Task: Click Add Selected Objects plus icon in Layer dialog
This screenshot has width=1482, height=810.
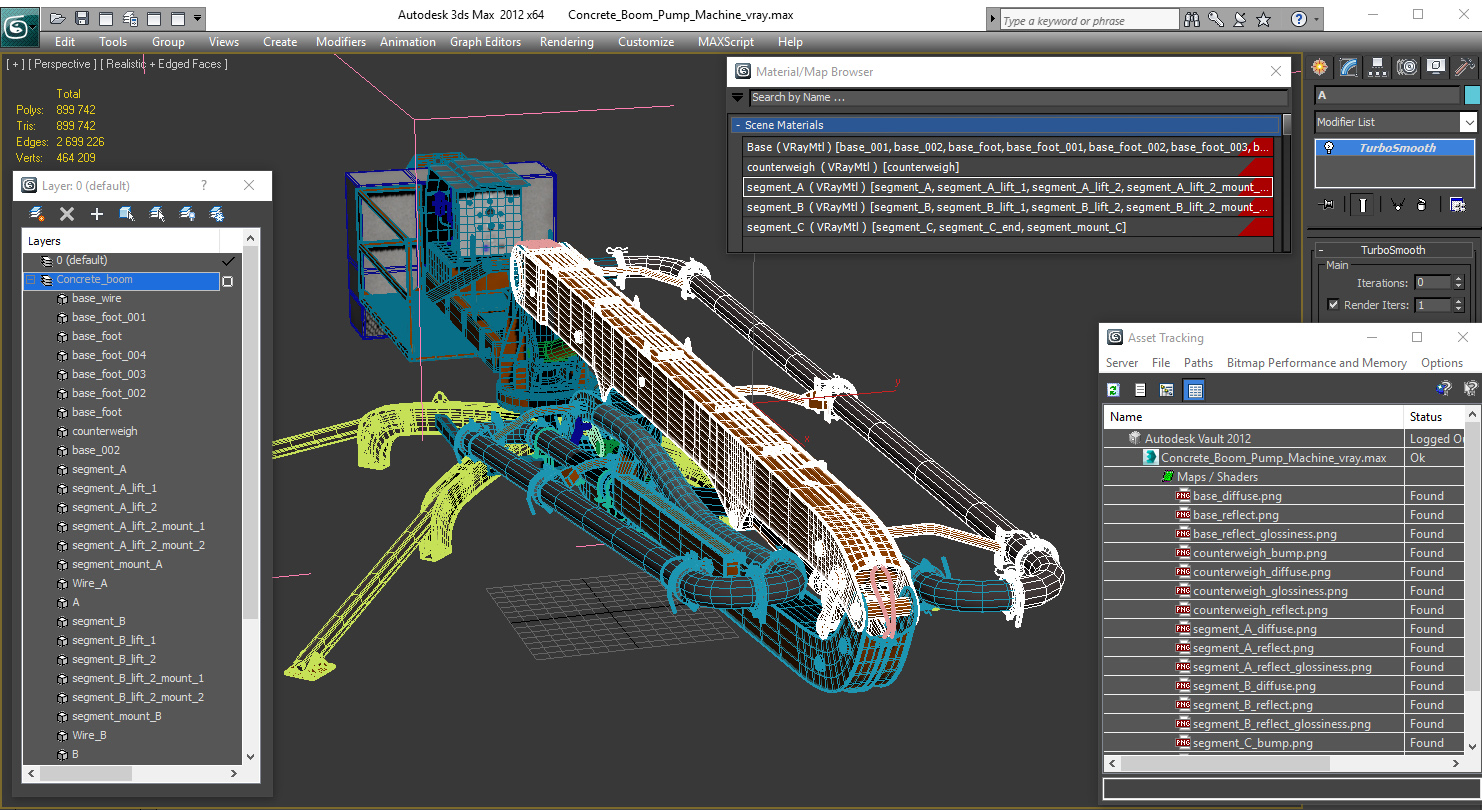Action: point(97,214)
